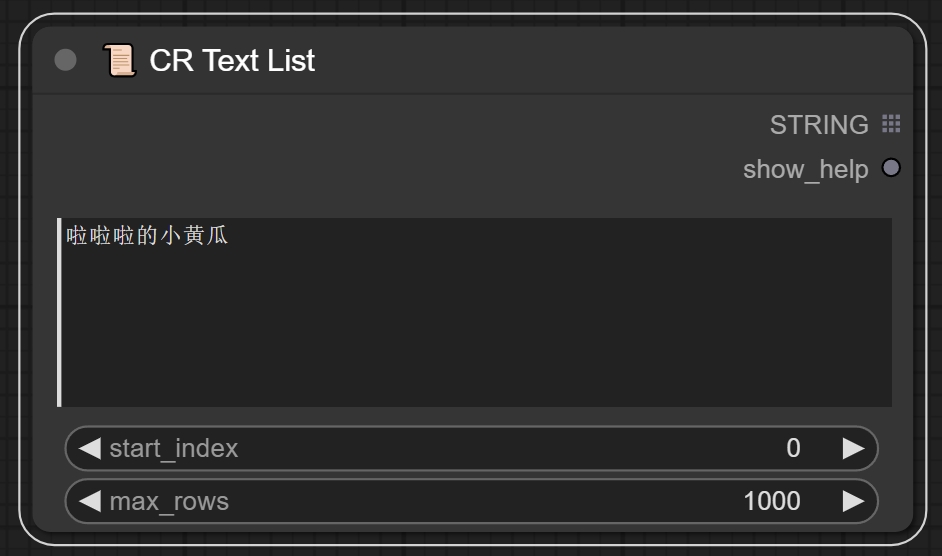Click the Chinese text line in the text box
The height and width of the screenshot is (556, 942).
pos(147,237)
